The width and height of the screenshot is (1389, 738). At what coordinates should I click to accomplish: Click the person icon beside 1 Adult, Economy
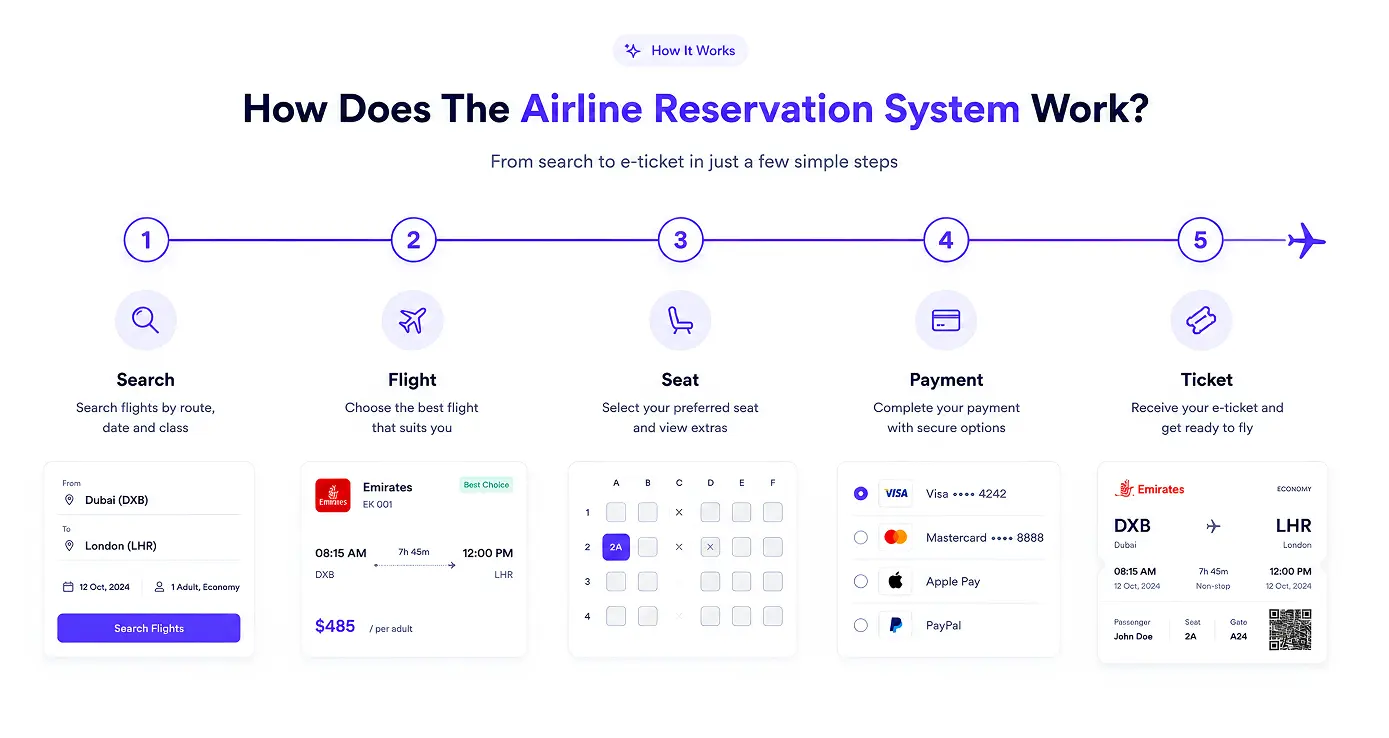(159, 587)
